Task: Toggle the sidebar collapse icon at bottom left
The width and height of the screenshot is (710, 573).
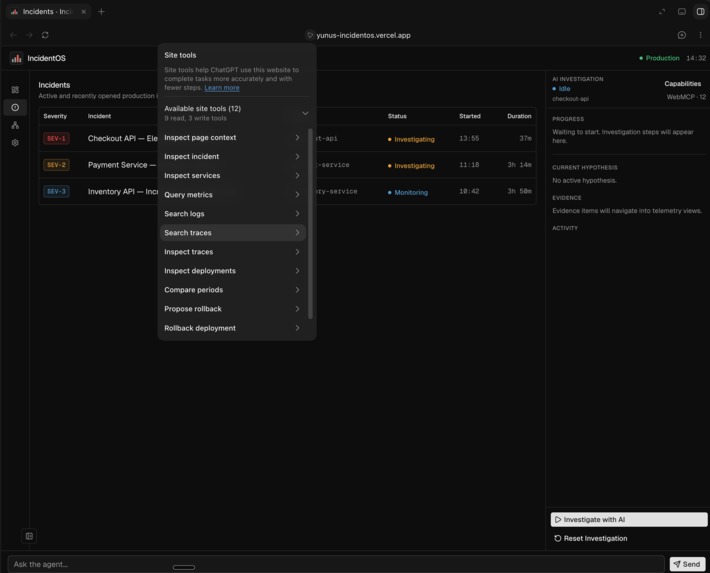Action: point(29,536)
